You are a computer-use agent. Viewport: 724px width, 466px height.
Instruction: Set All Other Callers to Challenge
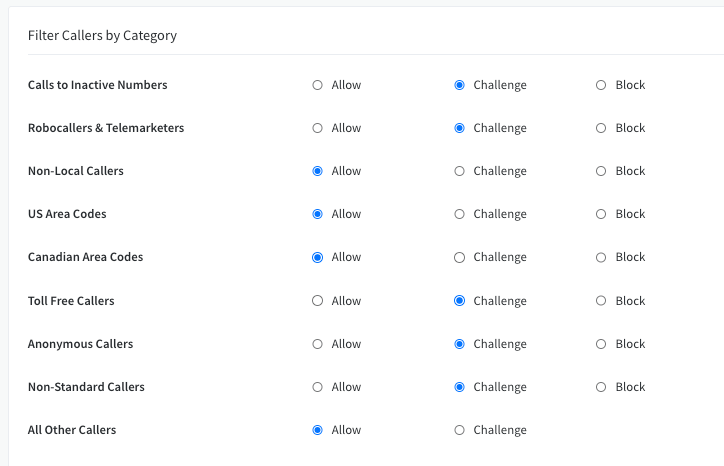(460, 430)
